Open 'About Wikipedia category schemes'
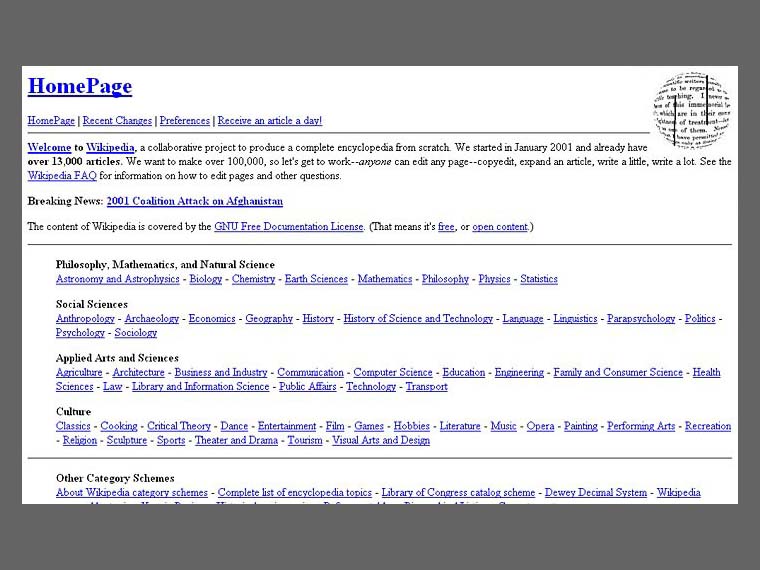The image size is (760, 570). [x=132, y=492]
